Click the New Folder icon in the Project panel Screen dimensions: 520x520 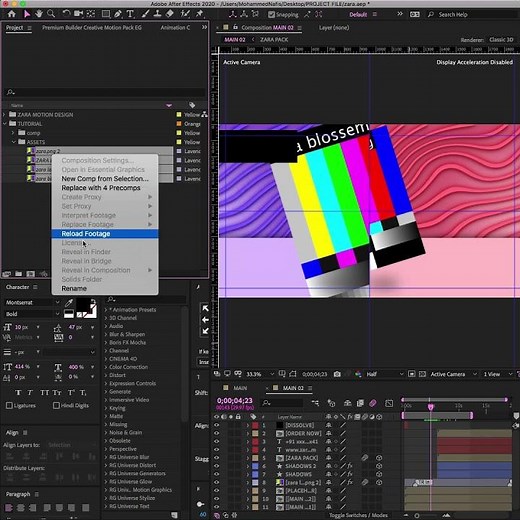pos(18,274)
